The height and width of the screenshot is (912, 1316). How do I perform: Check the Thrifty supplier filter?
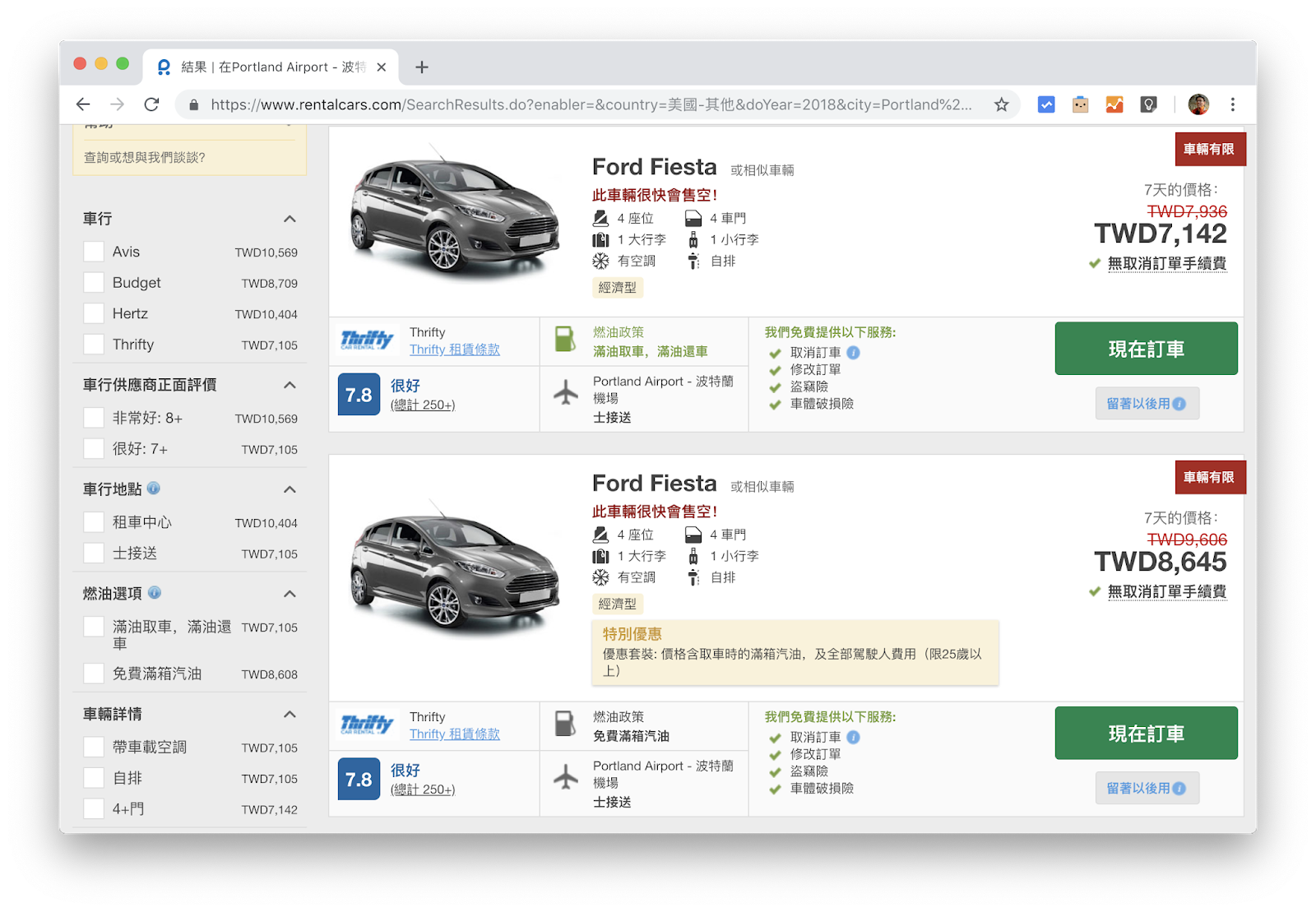94,345
